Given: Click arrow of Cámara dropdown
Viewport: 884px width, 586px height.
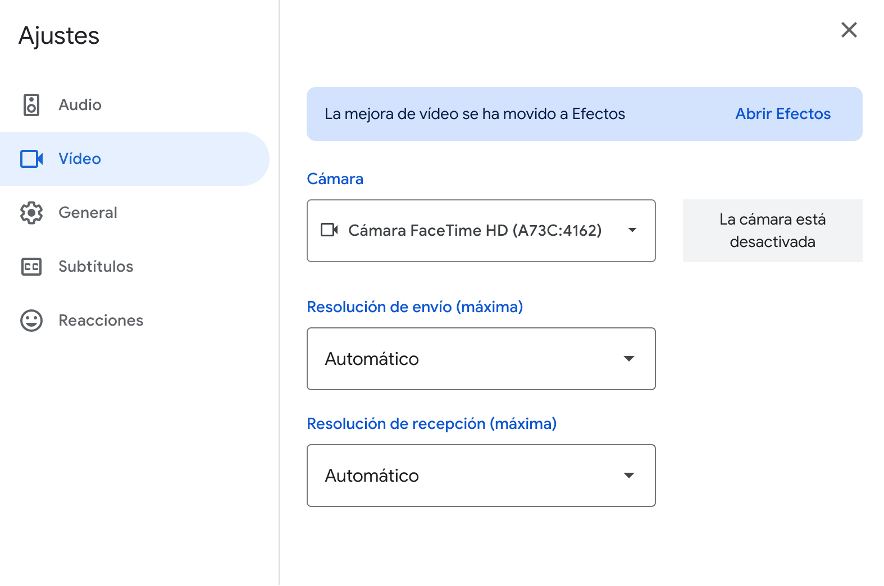Looking at the screenshot, I should pos(632,230).
